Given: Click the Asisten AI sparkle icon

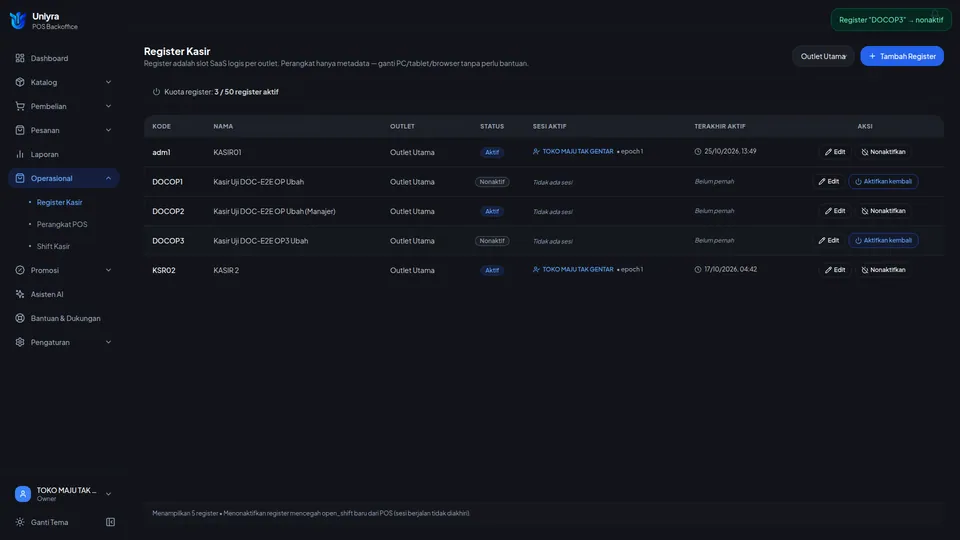Looking at the screenshot, I should click(x=20, y=294).
